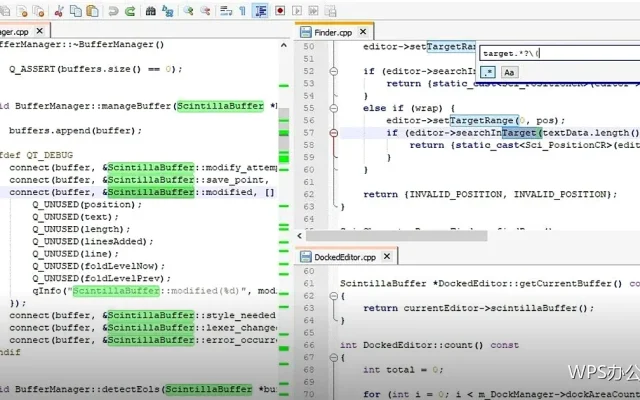Click 'Q_UNUSED(foldLevelPrev);' line
Screen dimensions: 640x400
[101, 278]
